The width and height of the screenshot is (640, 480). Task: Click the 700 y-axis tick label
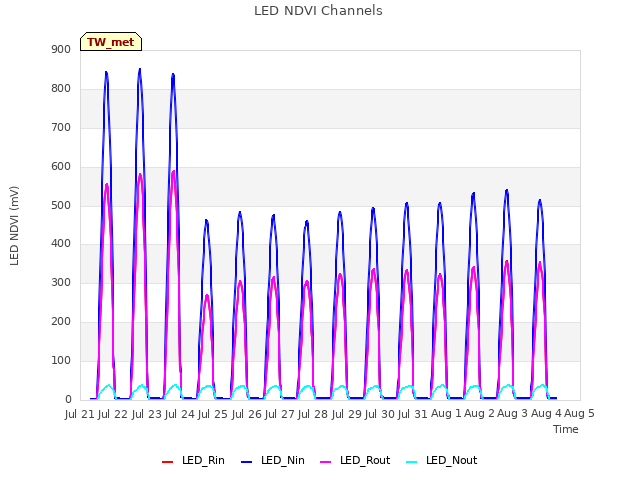pos(61,128)
